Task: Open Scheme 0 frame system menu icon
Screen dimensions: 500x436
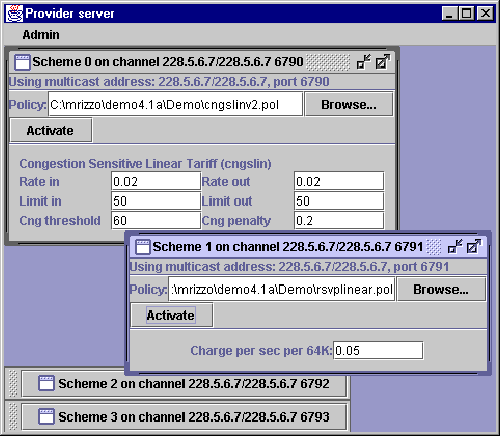Action: [22, 62]
